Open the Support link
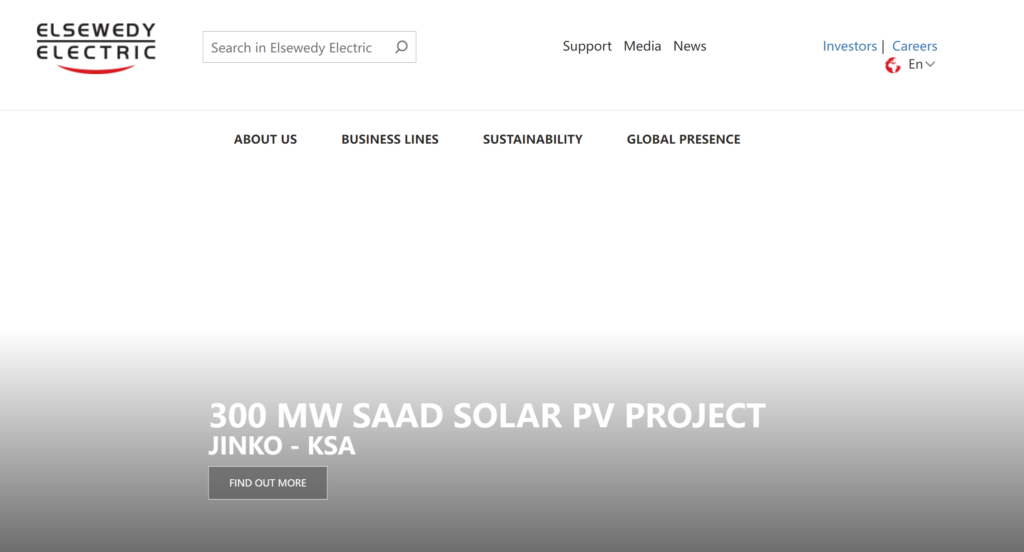This screenshot has height=552, width=1024. click(x=587, y=46)
